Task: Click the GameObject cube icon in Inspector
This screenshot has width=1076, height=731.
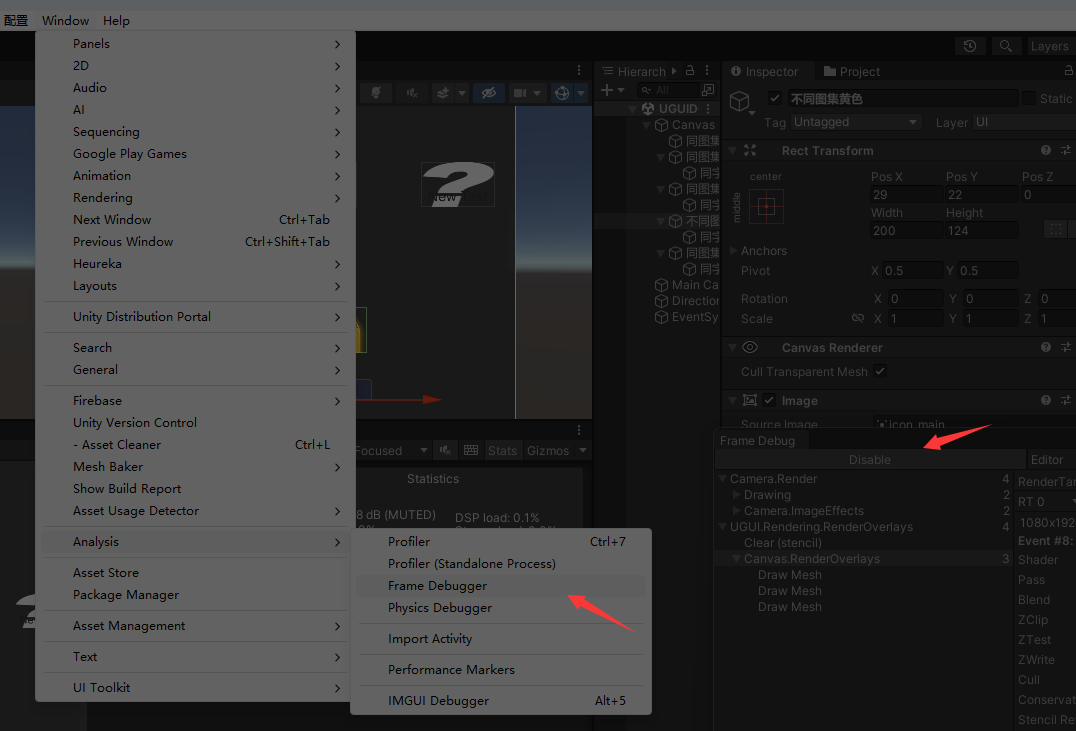Action: 740,102
